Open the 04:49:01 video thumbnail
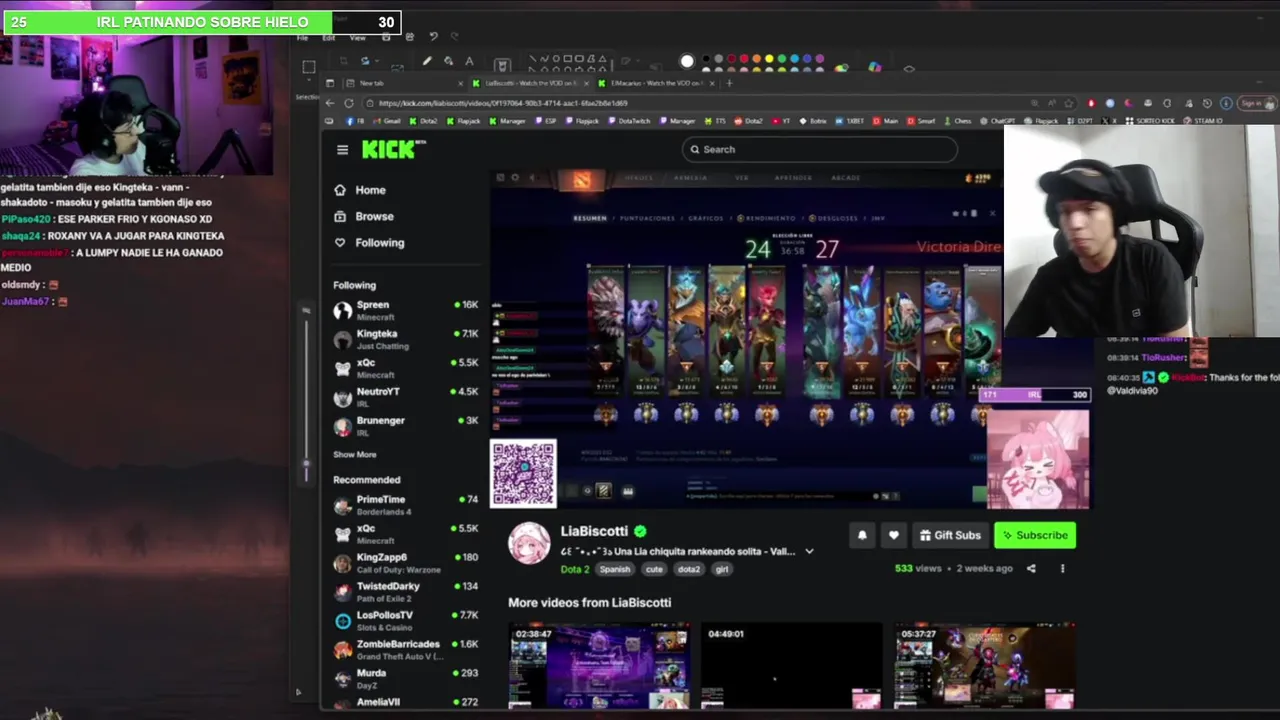This screenshot has width=1280, height=720. coord(791,666)
